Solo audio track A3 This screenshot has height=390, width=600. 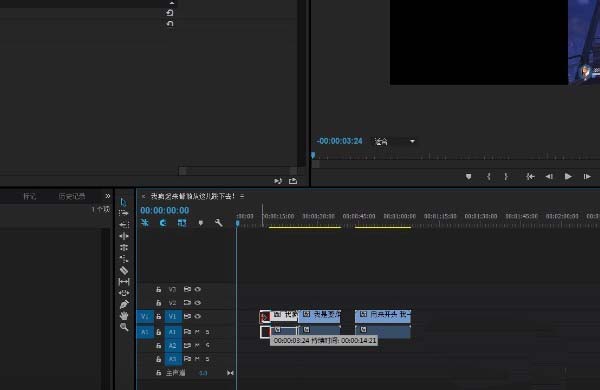[207, 359]
